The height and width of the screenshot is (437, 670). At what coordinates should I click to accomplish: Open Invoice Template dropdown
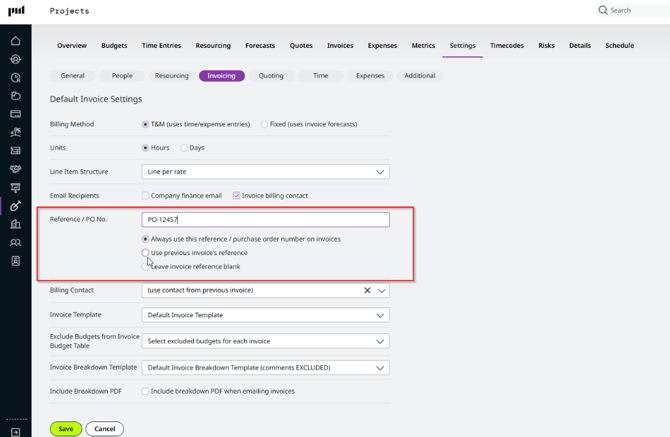(265, 315)
